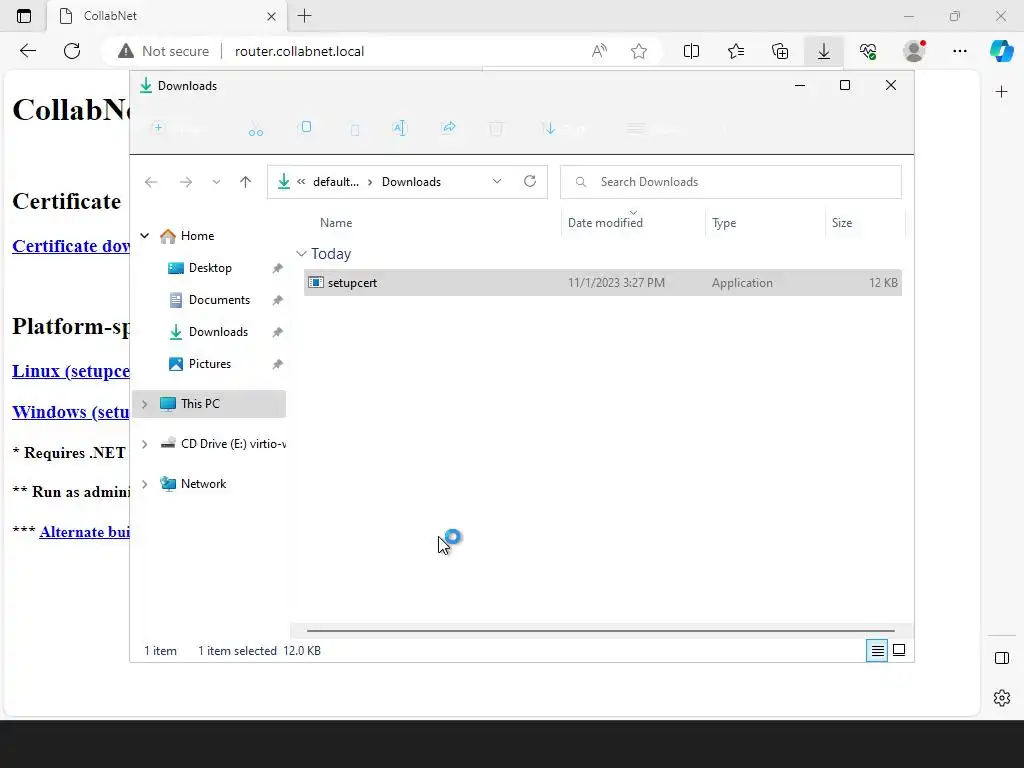
Task: Open Downloads in navigation pane
Action: (x=218, y=332)
